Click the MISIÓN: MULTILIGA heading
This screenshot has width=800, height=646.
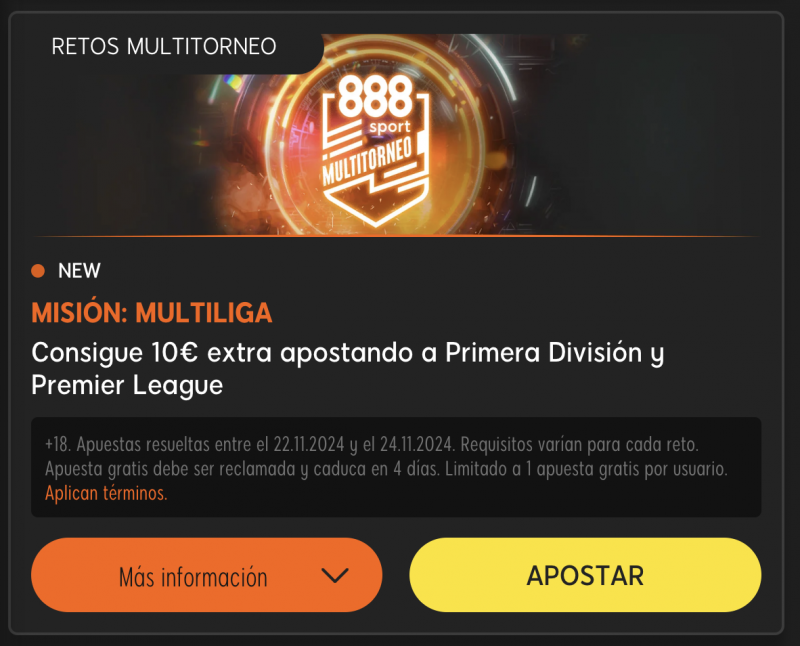pyautogui.click(x=152, y=312)
